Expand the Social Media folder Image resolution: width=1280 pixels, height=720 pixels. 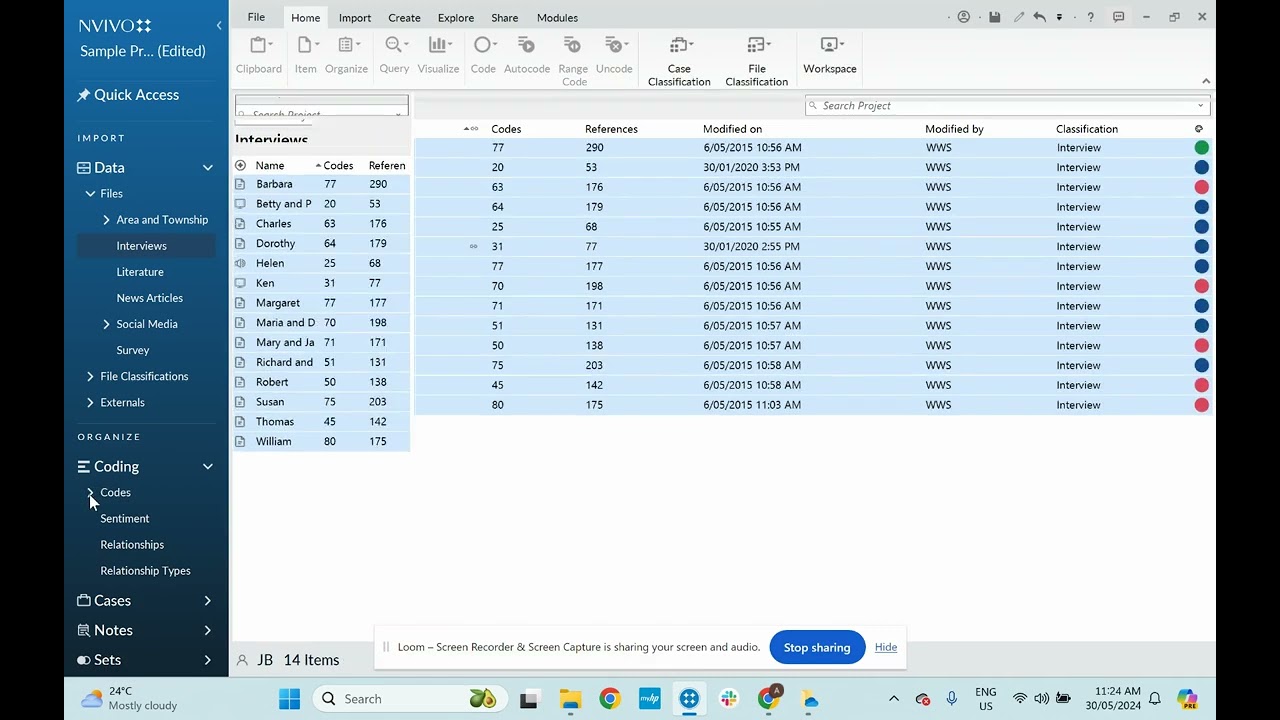[106, 324]
